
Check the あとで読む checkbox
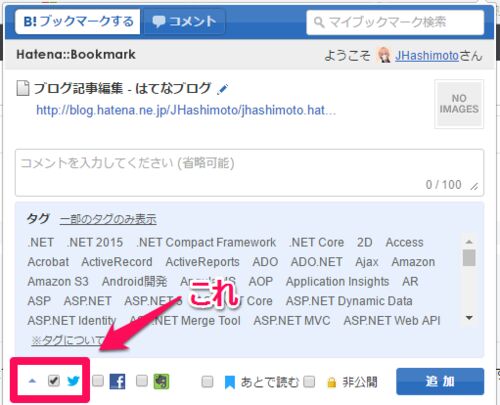click(207, 382)
